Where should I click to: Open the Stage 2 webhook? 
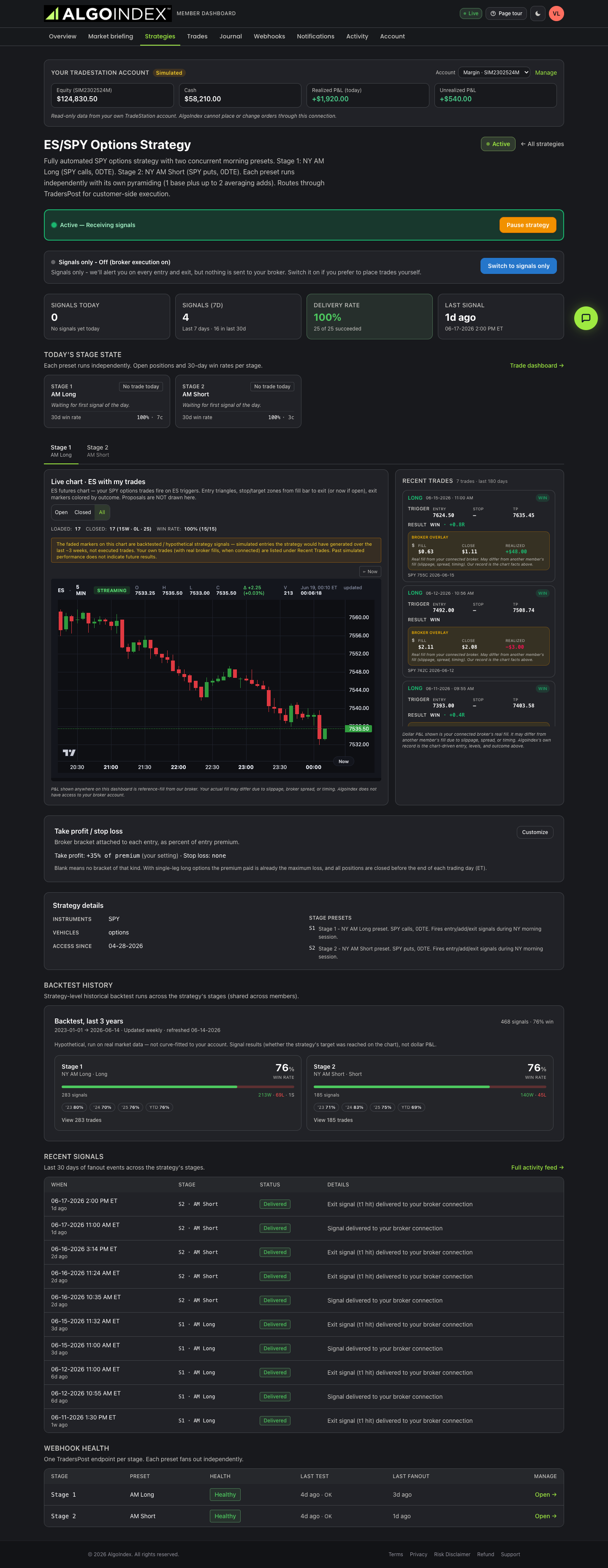[x=546, y=1516]
